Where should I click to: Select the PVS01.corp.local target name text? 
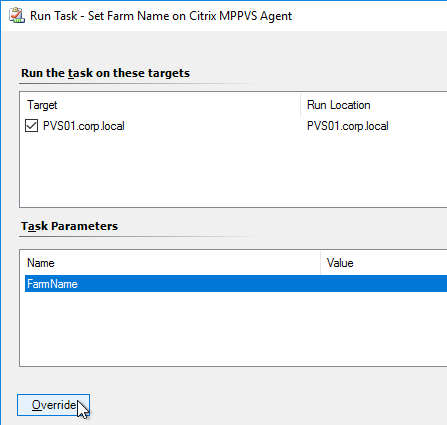click(x=84, y=126)
